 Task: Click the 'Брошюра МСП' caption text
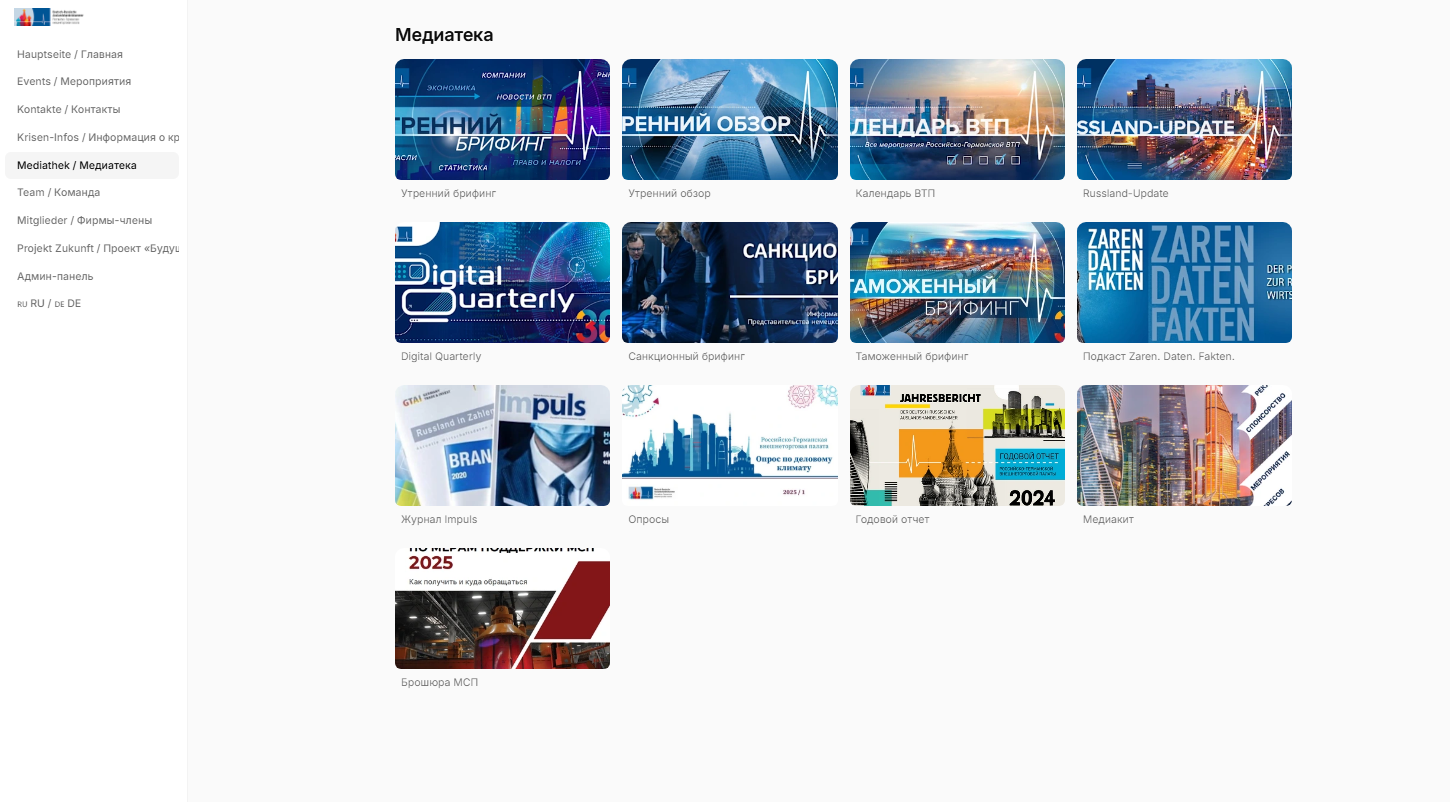[x=440, y=682]
